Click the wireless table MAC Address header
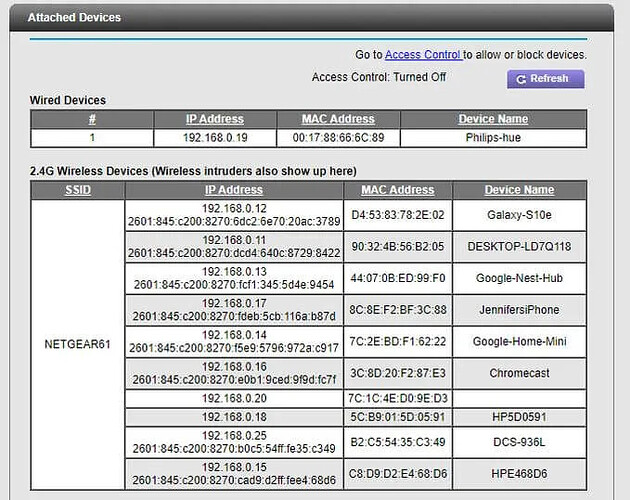The height and width of the screenshot is (500, 630). (397, 190)
